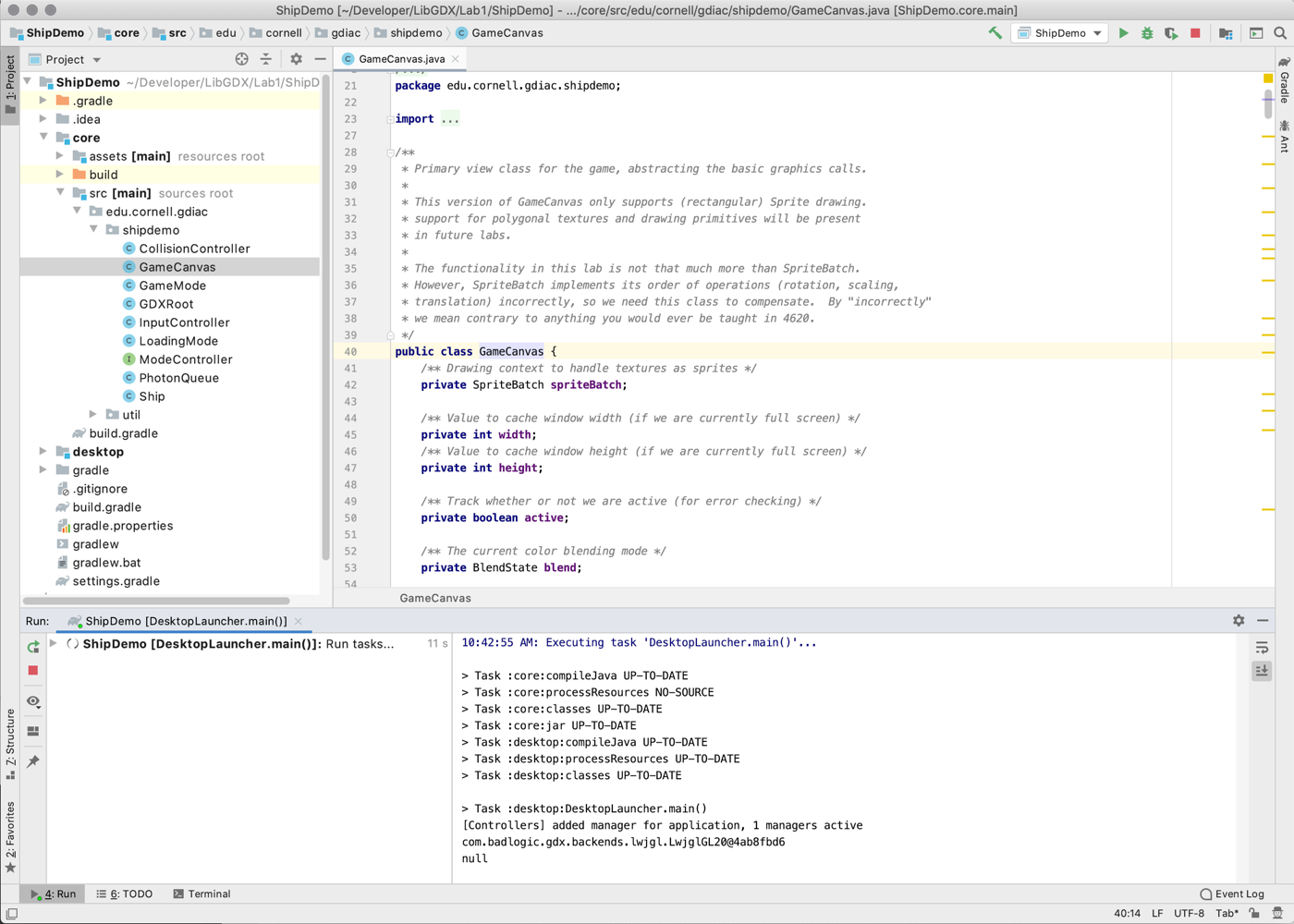The height and width of the screenshot is (924, 1294).
Task: Click the green Run button in toolbar
Action: point(1123,33)
